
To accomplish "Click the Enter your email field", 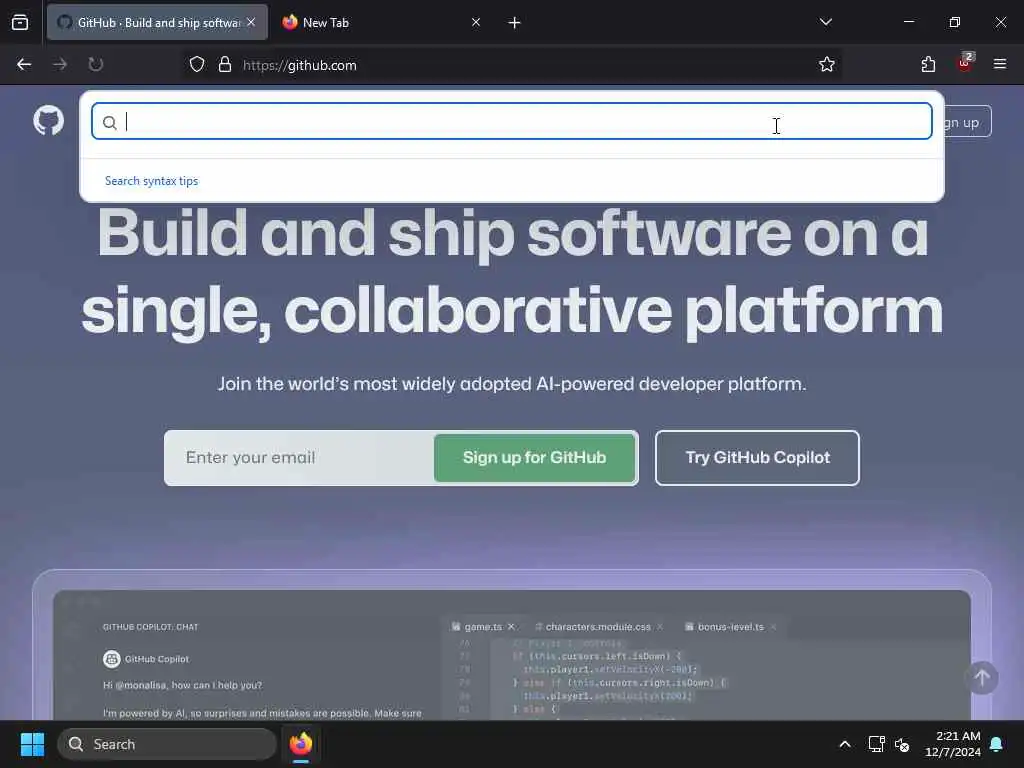I will tap(299, 458).
